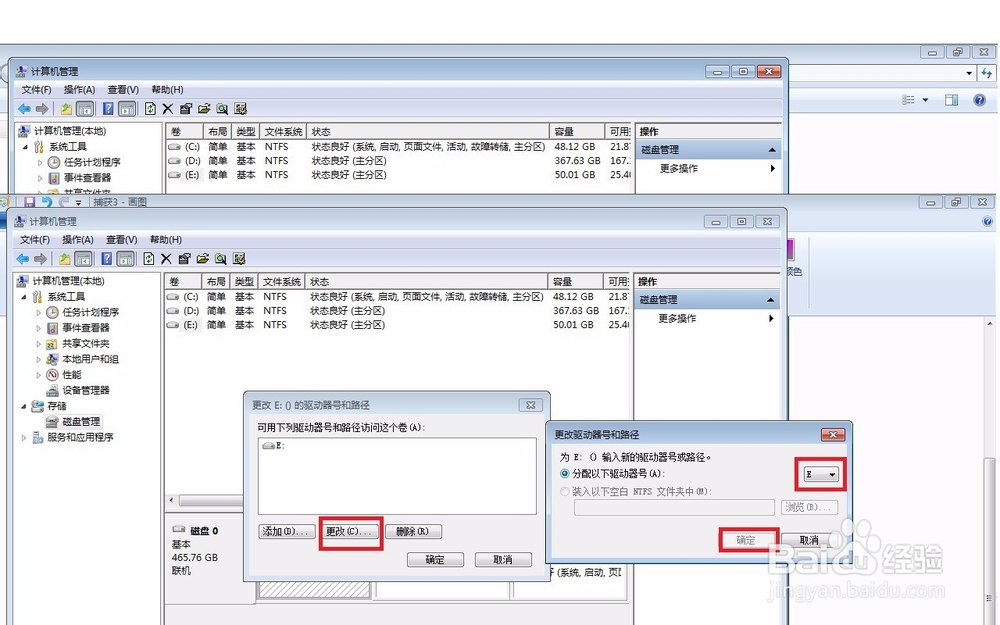The image size is (1000, 625).
Task: Click Back arrow in lower Computer Management toolbar
Action: pyautogui.click(x=23, y=258)
